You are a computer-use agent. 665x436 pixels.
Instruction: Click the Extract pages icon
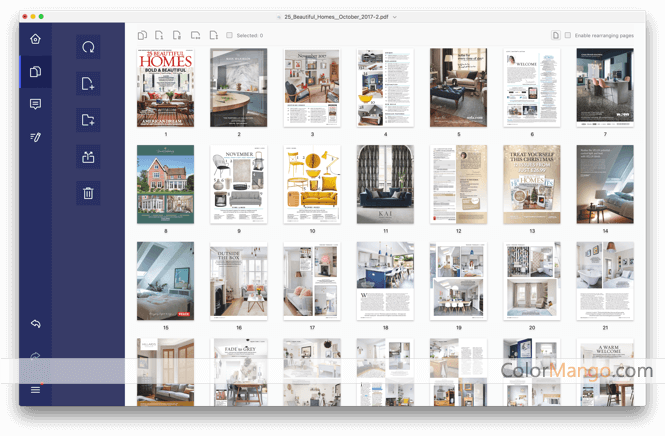(88, 156)
